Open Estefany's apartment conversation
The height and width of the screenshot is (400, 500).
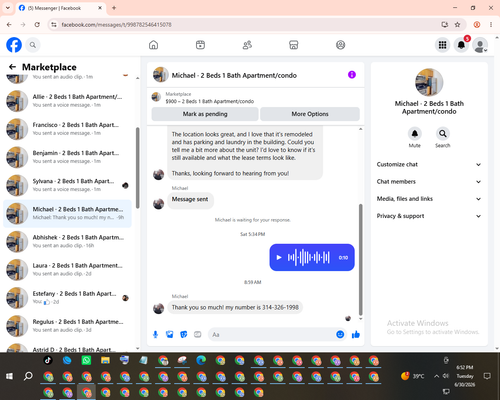pos(67,298)
